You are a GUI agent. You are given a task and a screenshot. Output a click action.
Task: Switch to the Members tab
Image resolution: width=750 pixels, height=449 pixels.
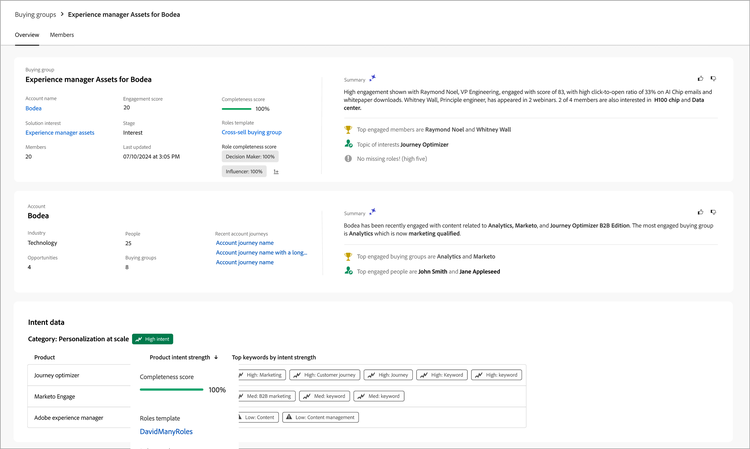point(62,35)
